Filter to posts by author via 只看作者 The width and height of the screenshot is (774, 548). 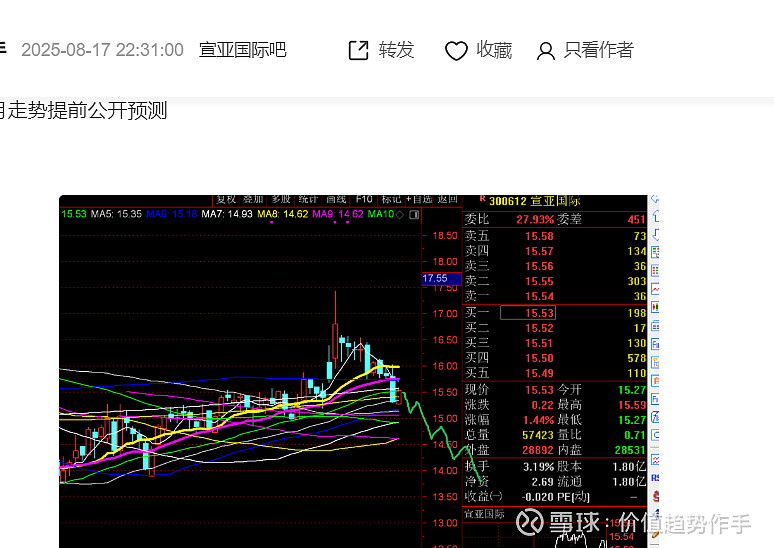(x=585, y=50)
